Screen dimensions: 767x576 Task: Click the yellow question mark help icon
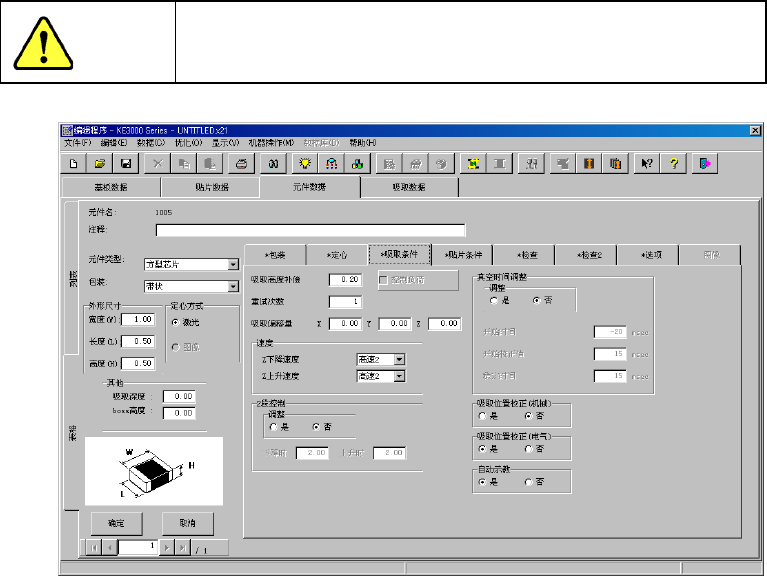click(676, 163)
